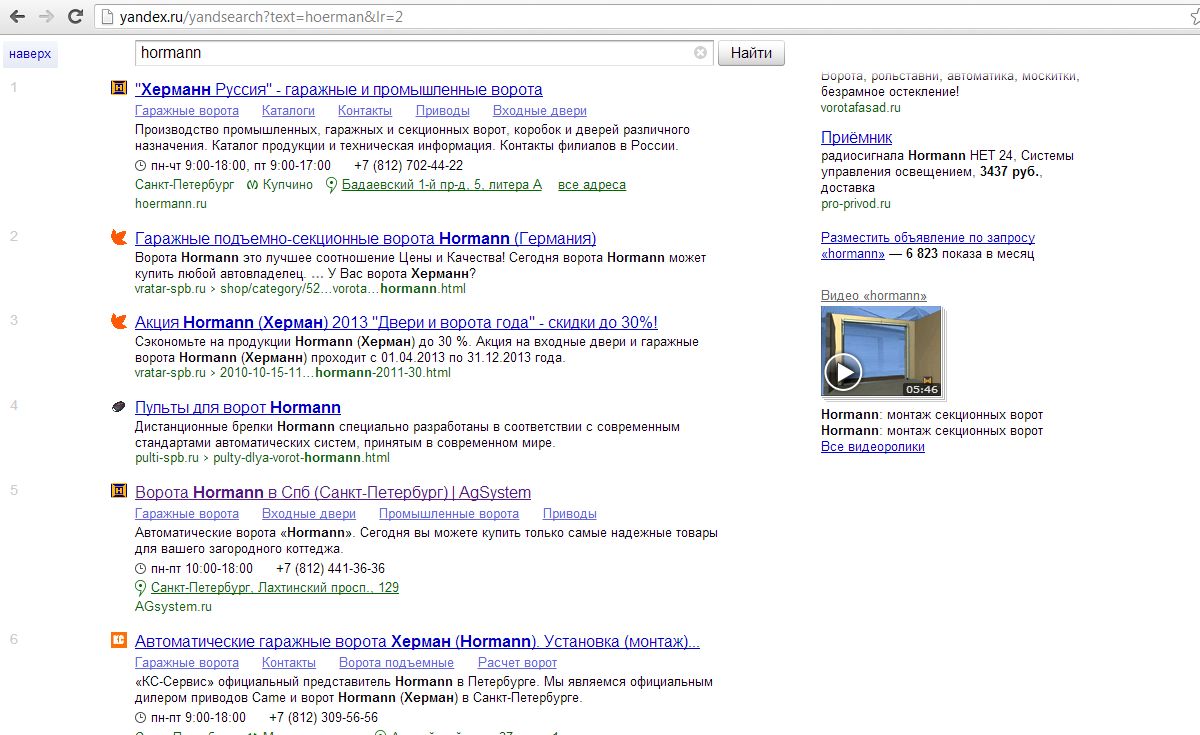1200x735 pixels.
Task: Open the Ворота подъемные sitelink
Action: pyautogui.click(x=396, y=663)
